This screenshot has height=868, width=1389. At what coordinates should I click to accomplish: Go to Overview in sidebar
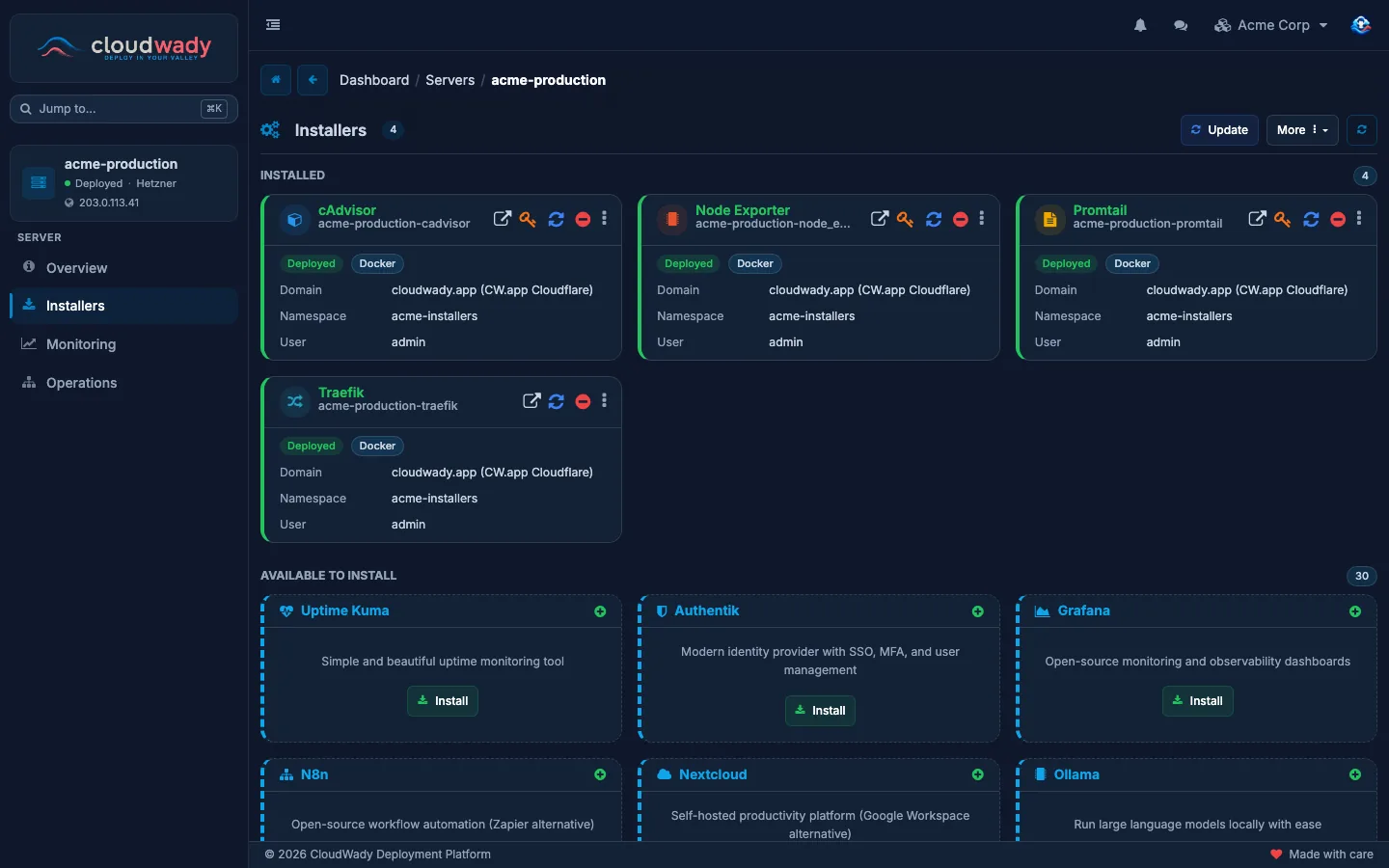pos(123,268)
